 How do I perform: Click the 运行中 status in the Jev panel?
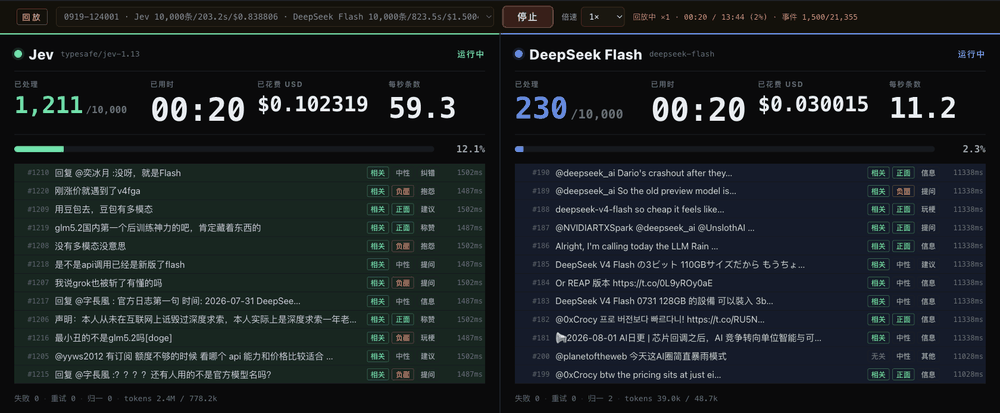coord(471,55)
